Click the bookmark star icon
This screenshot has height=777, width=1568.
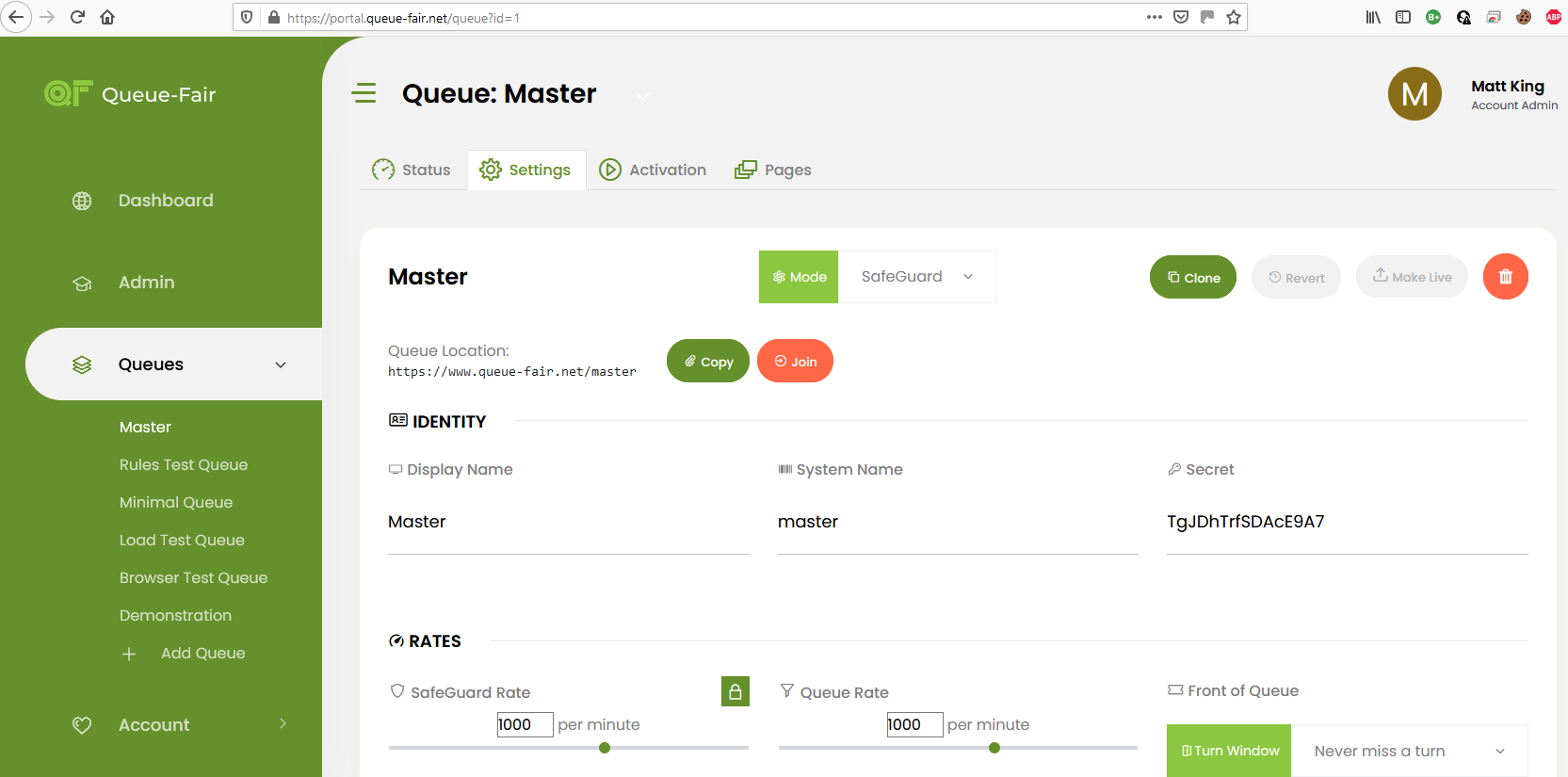click(1234, 17)
